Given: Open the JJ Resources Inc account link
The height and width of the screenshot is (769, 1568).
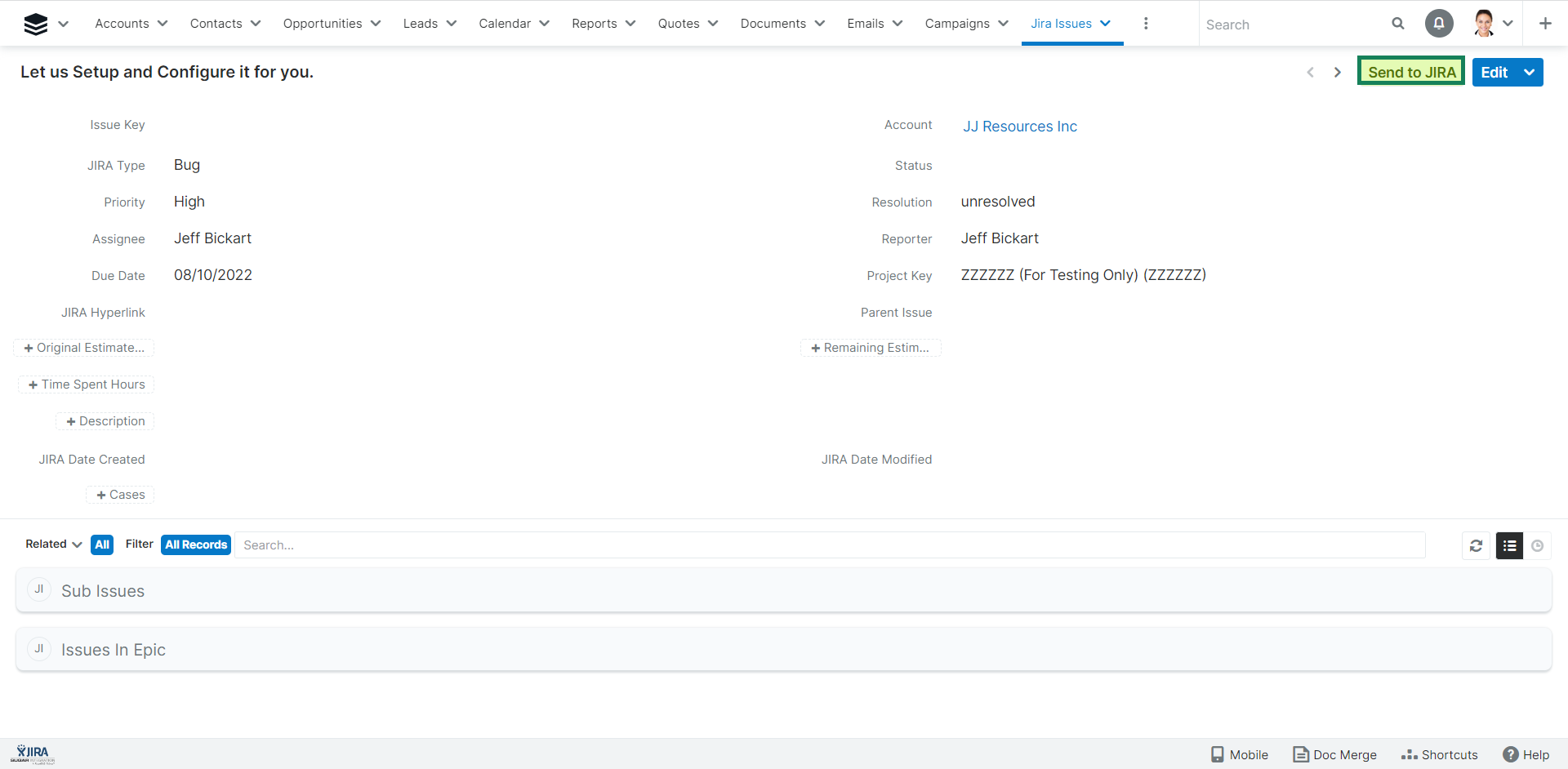Looking at the screenshot, I should [1019, 127].
